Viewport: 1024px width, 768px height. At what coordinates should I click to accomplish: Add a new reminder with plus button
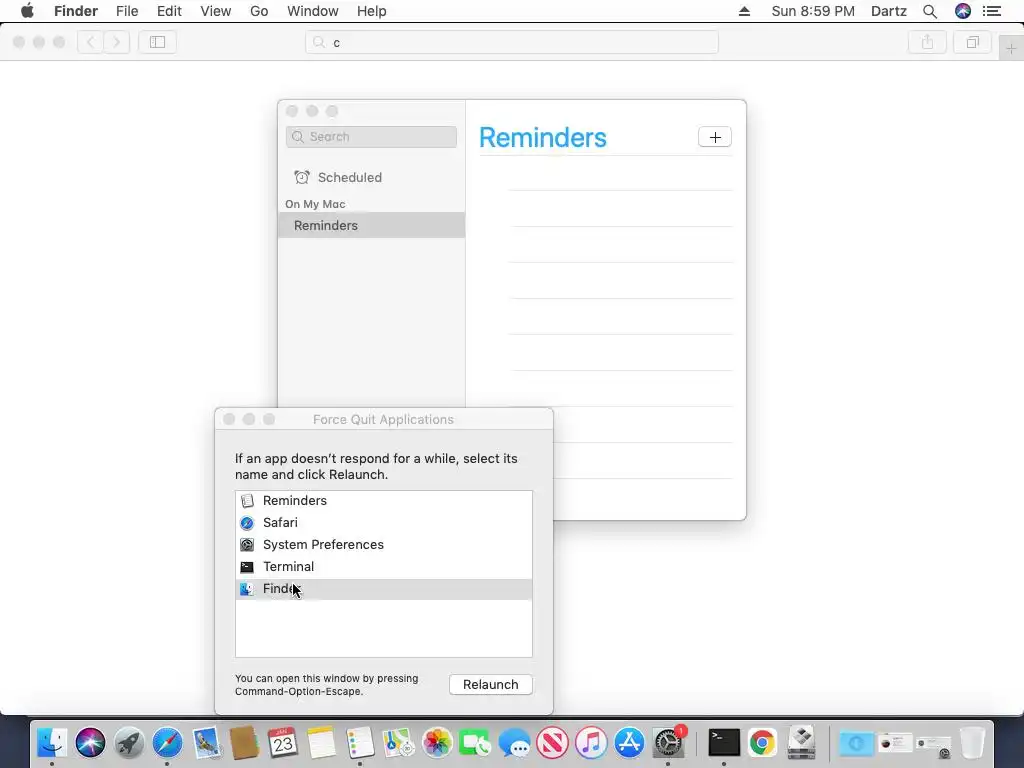click(x=715, y=137)
